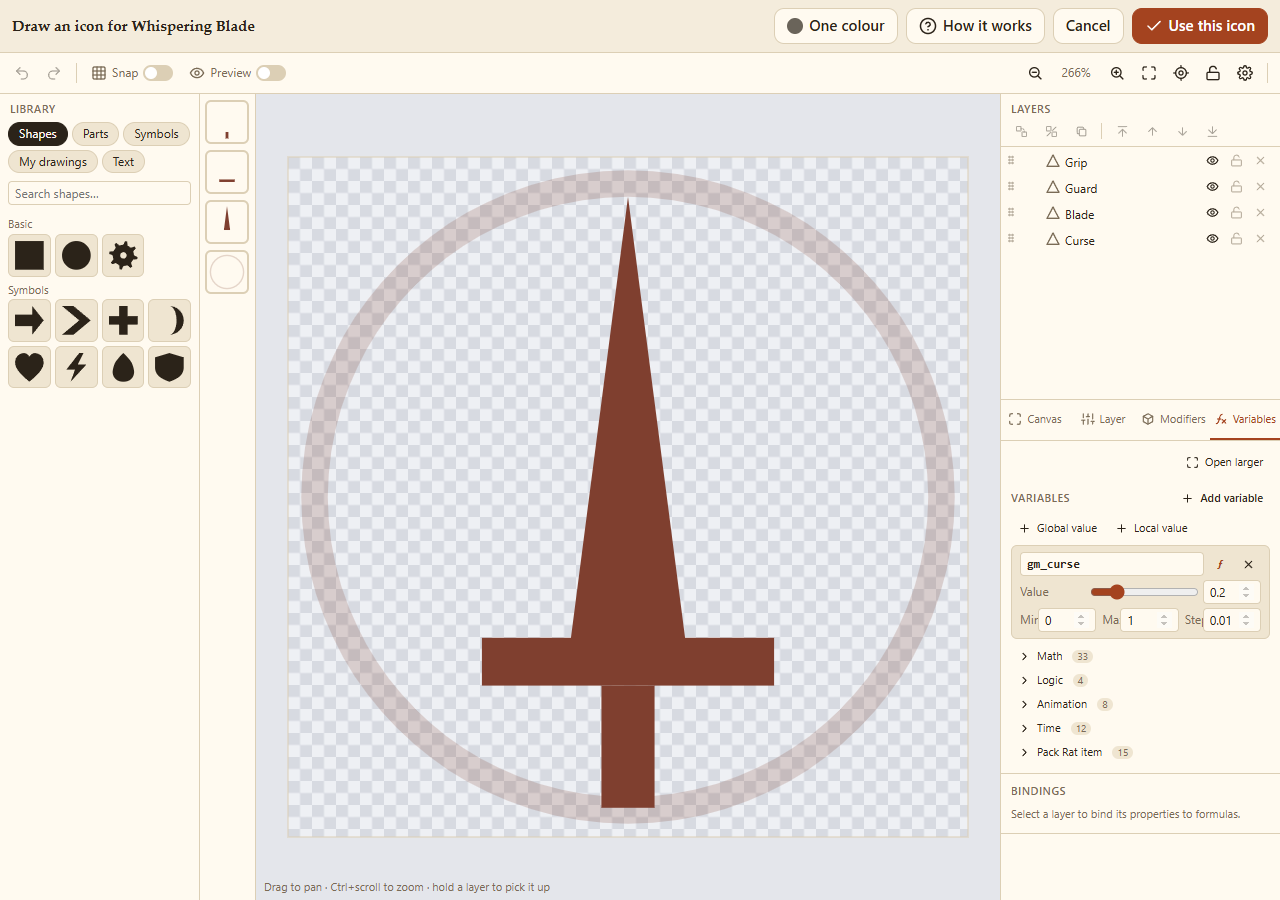The image size is (1280, 900).
Task: Click the recenter target icon
Action: (1181, 73)
